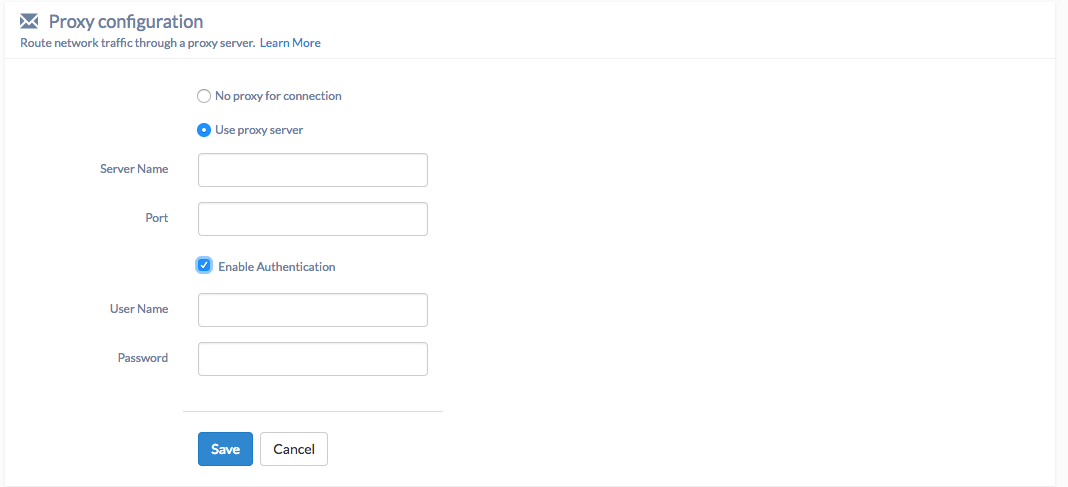
Task: Focus the User Name text field
Action: click(313, 310)
